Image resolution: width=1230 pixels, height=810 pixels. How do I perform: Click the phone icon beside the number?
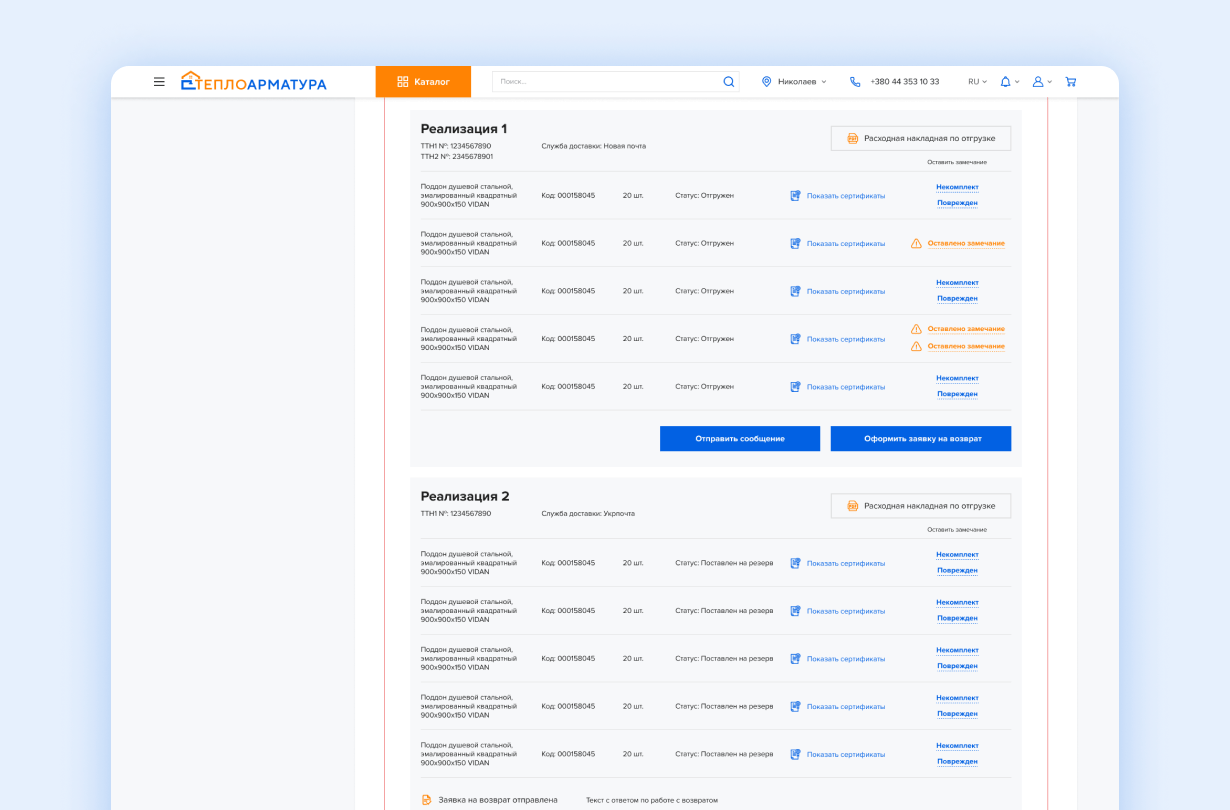pyautogui.click(x=855, y=82)
